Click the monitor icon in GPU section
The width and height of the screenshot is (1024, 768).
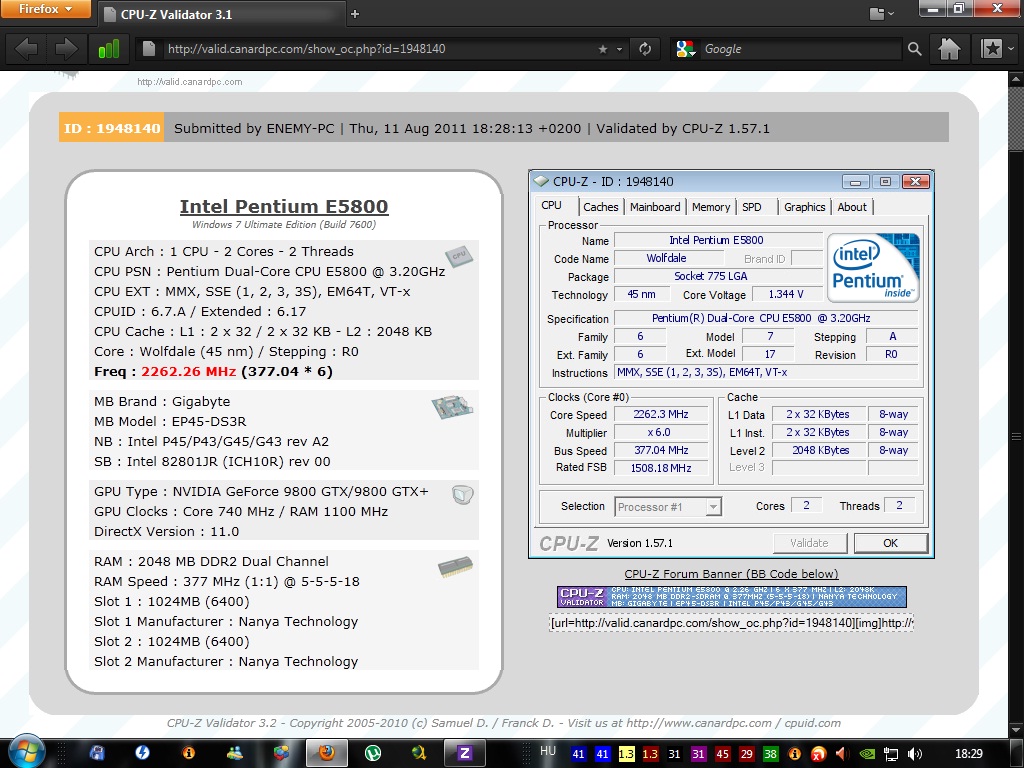(x=462, y=494)
